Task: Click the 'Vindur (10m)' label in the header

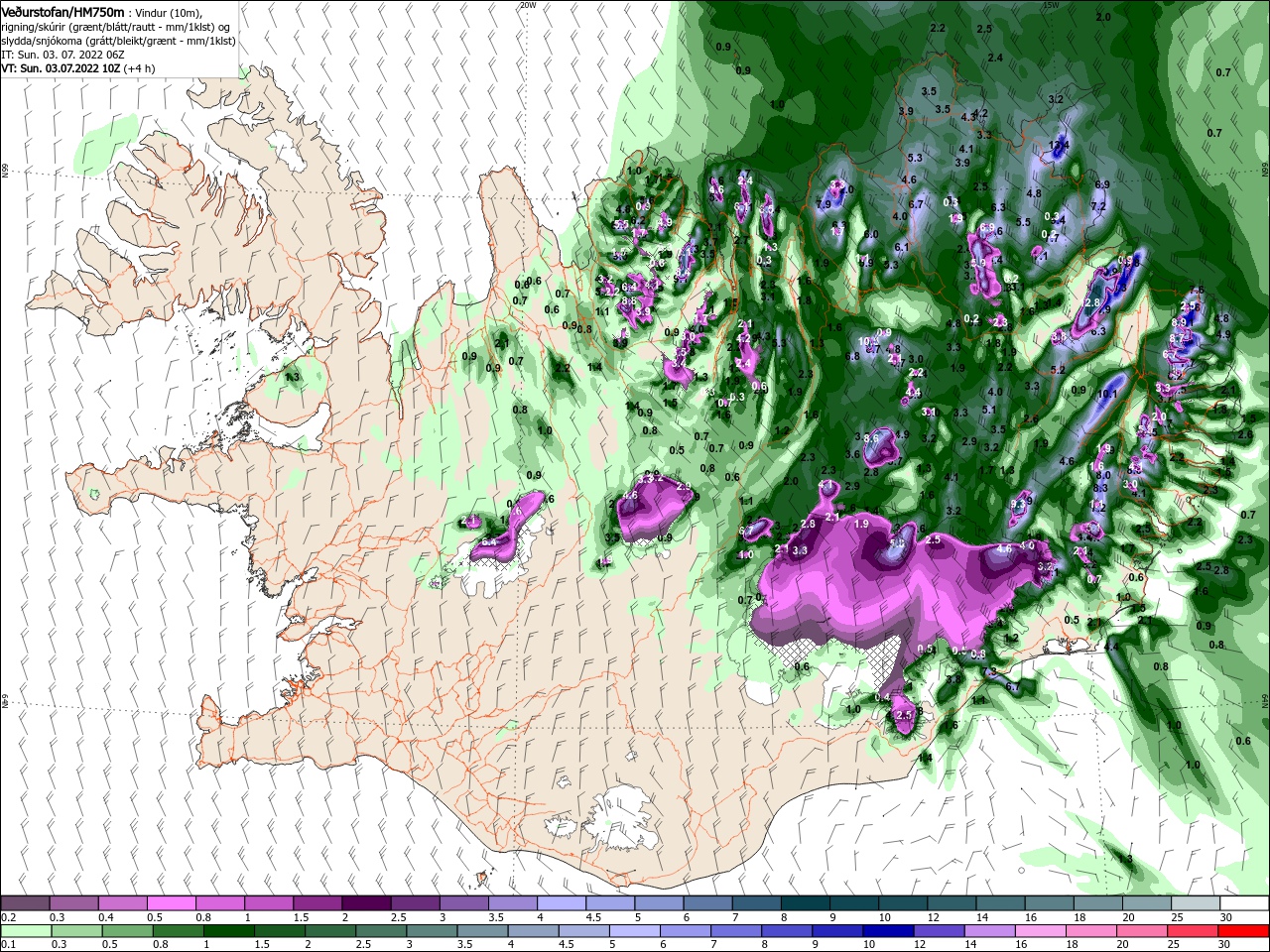Action: pyautogui.click(x=170, y=12)
